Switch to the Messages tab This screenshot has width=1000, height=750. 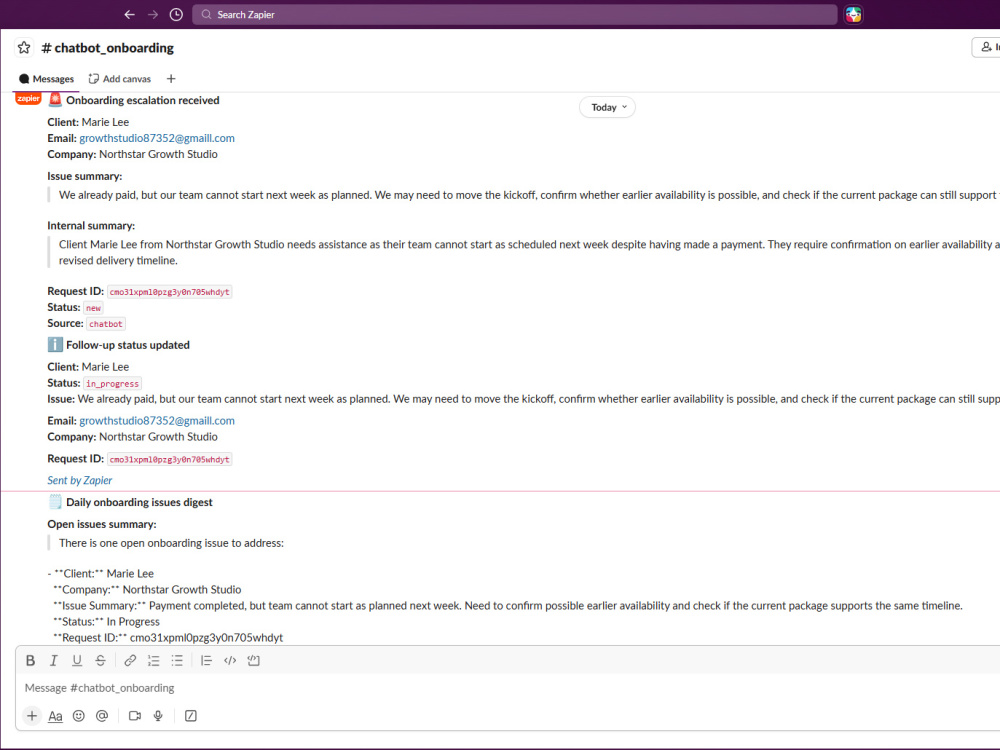[x=47, y=79]
